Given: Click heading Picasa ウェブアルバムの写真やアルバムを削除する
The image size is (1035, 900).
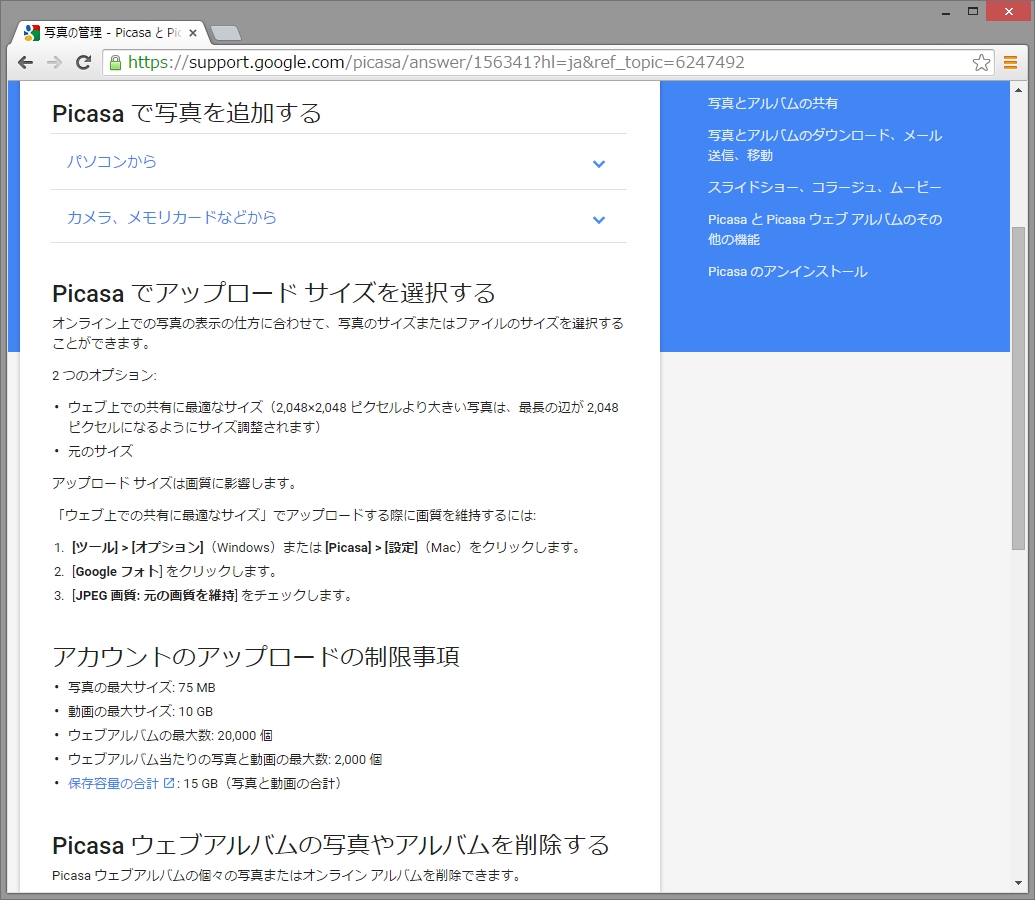Looking at the screenshot, I should 331,845.
